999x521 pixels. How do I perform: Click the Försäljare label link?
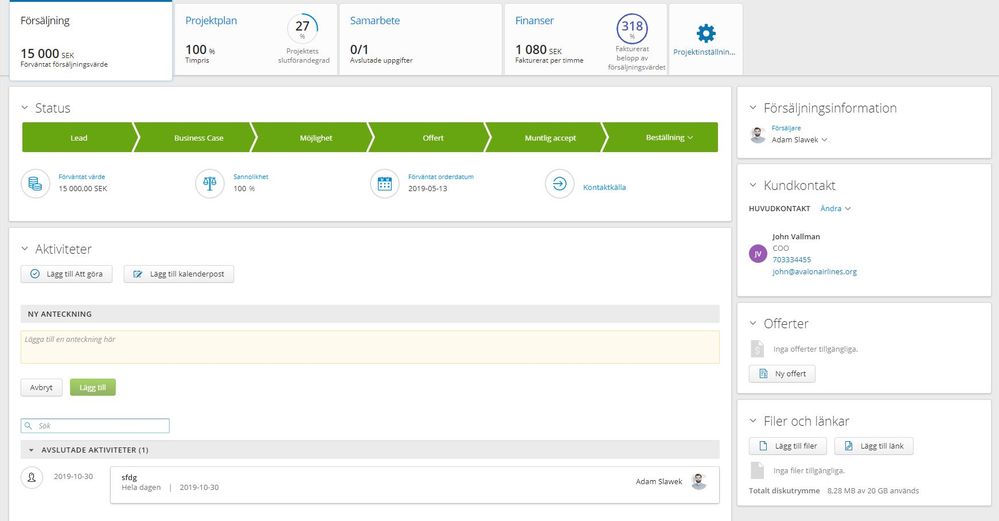coord(786,128)
